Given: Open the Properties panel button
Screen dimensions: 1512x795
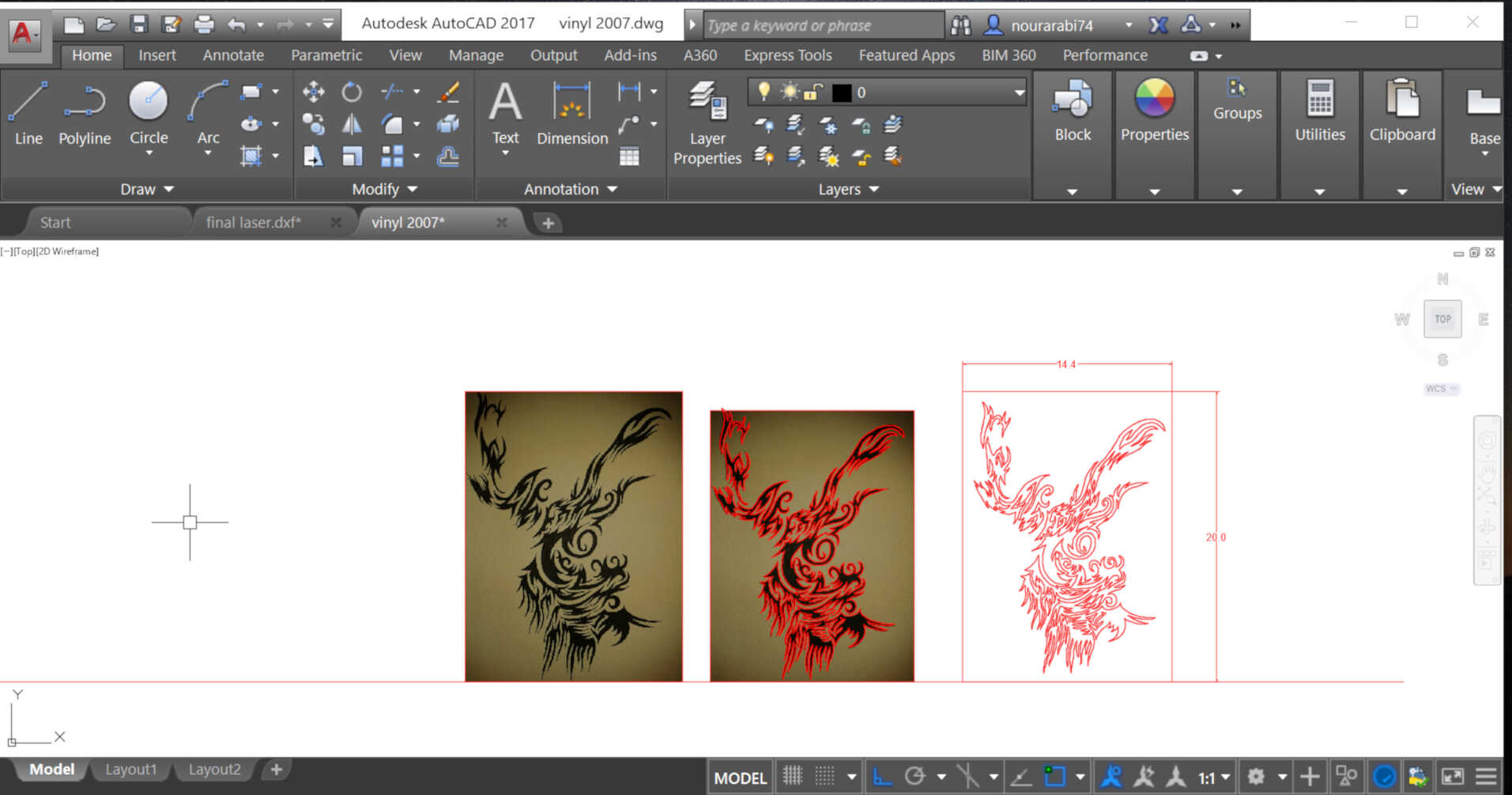Looking at the screenshot, I should [x=1154, y=115].
